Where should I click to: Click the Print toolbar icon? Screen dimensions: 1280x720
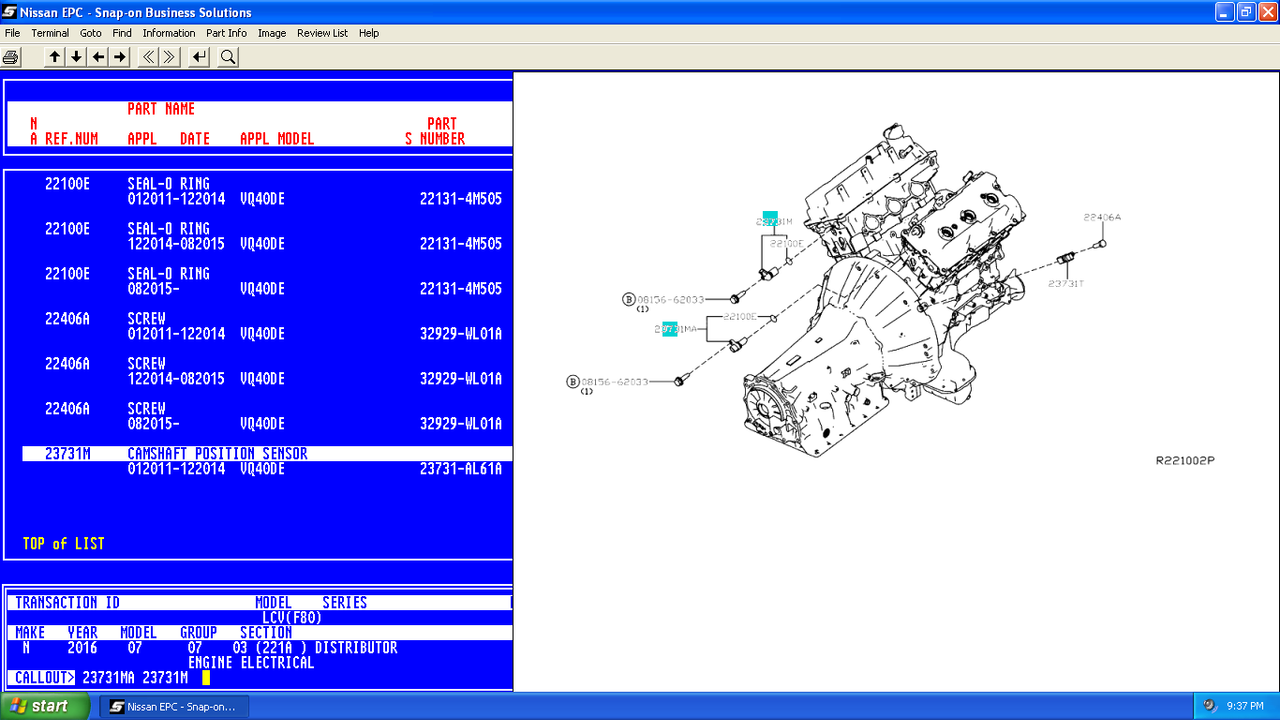pos(11,57)
